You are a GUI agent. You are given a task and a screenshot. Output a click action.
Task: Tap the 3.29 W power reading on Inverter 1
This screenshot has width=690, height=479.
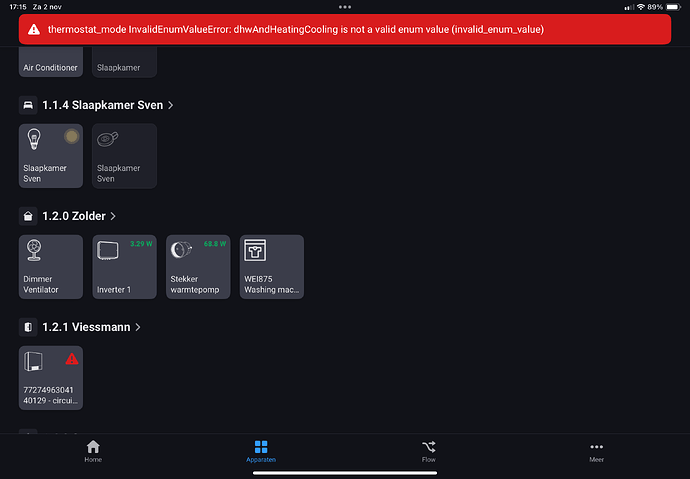tap(141, 244)
